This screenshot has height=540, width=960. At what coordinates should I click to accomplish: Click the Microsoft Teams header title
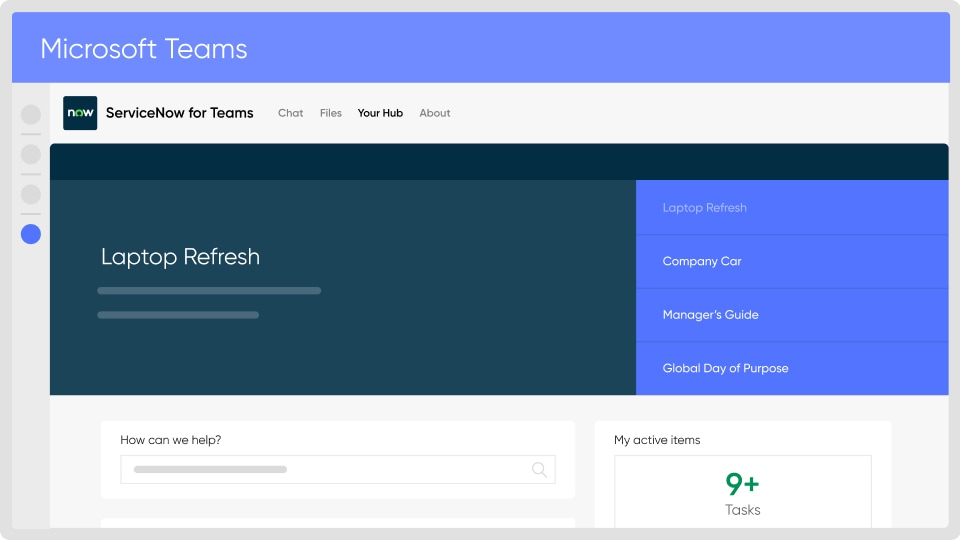[x=144, y=48]
